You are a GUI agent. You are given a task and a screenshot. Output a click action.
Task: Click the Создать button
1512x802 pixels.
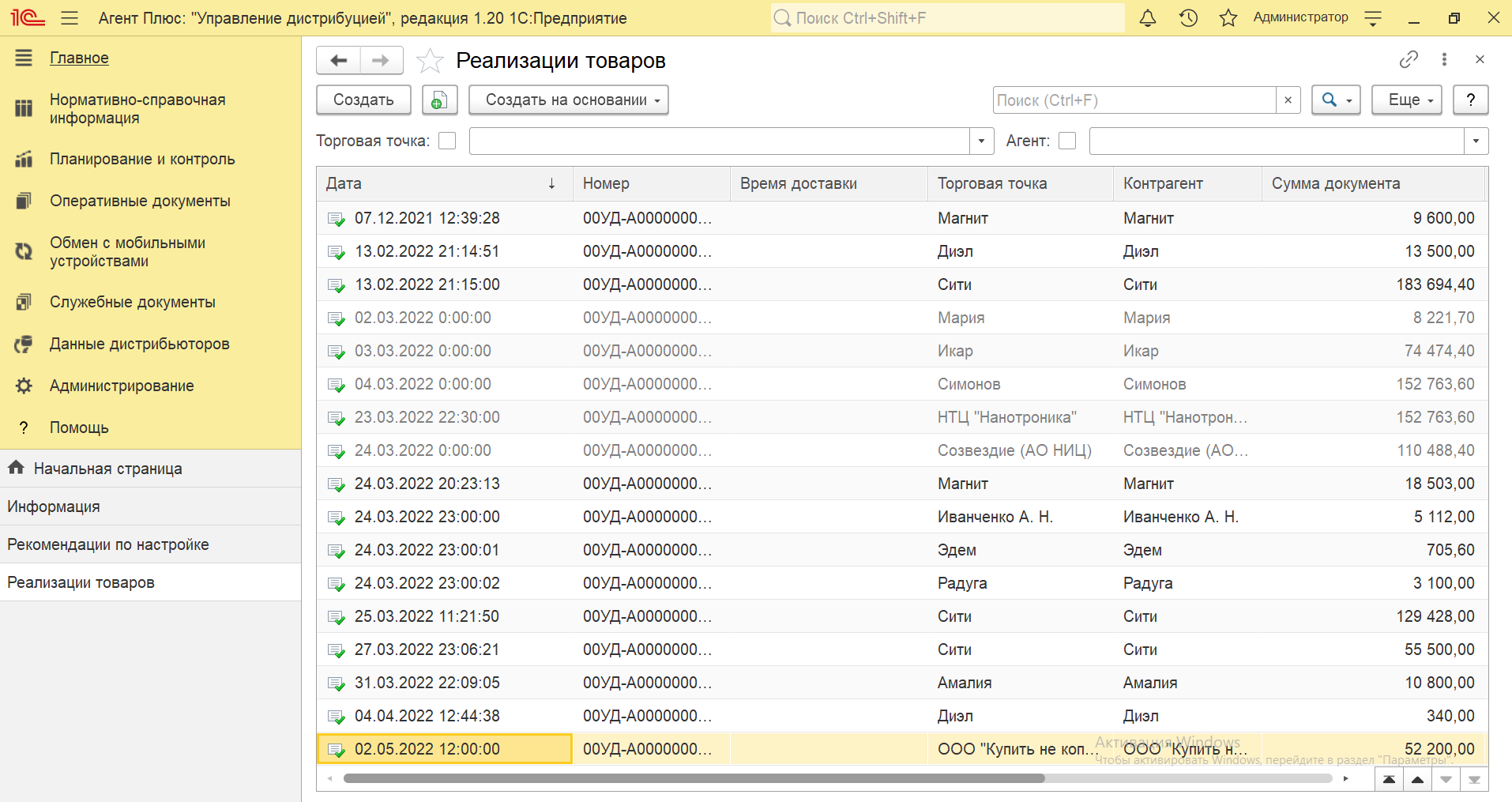click(x=363, y=100)
